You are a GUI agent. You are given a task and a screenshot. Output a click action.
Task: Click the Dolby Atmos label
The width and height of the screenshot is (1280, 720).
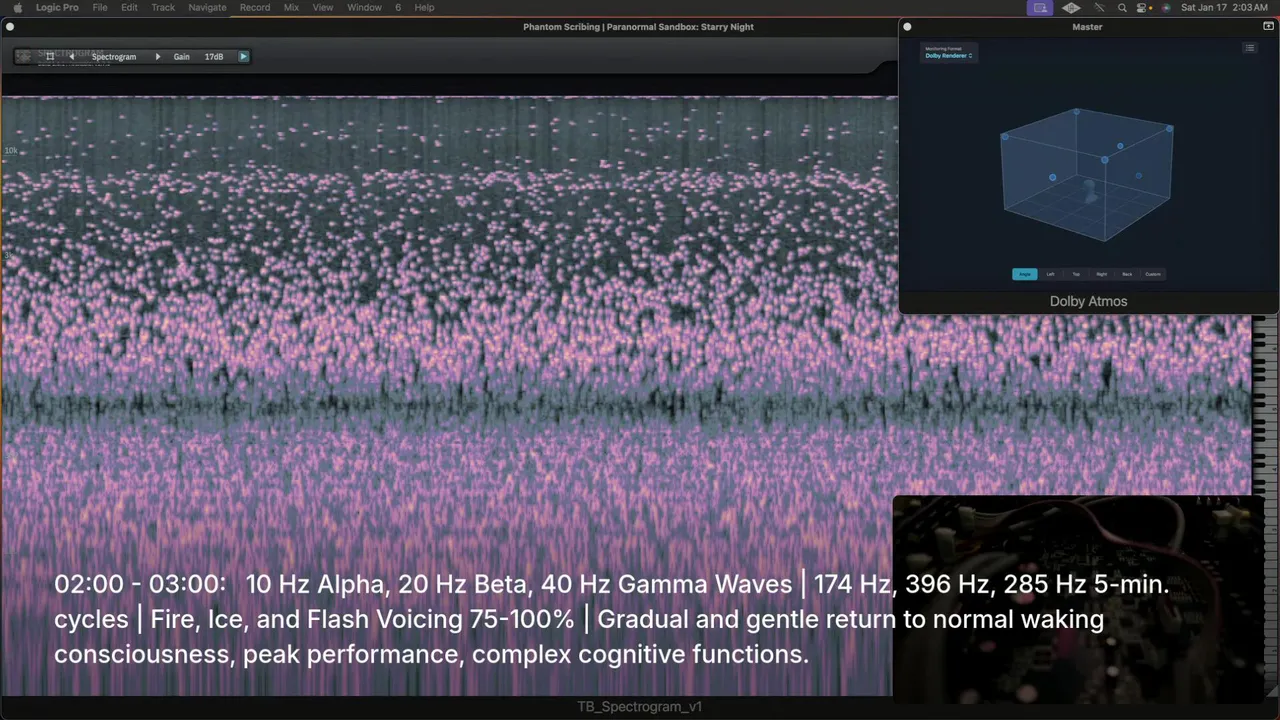(1088, 301)
